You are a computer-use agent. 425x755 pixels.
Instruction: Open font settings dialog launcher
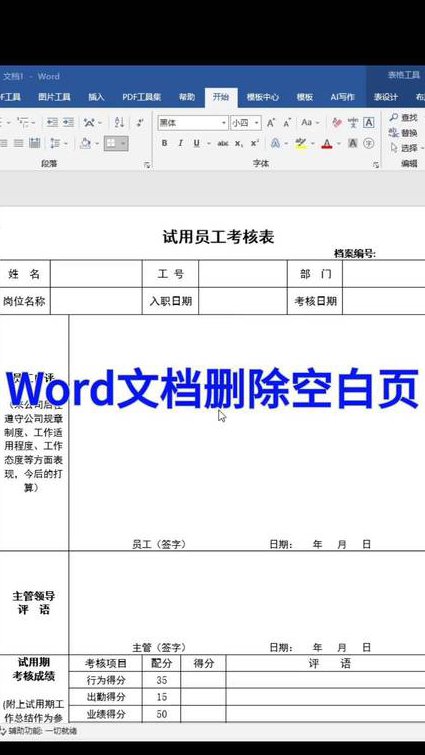pyautogui.click(x=375, y=165)
